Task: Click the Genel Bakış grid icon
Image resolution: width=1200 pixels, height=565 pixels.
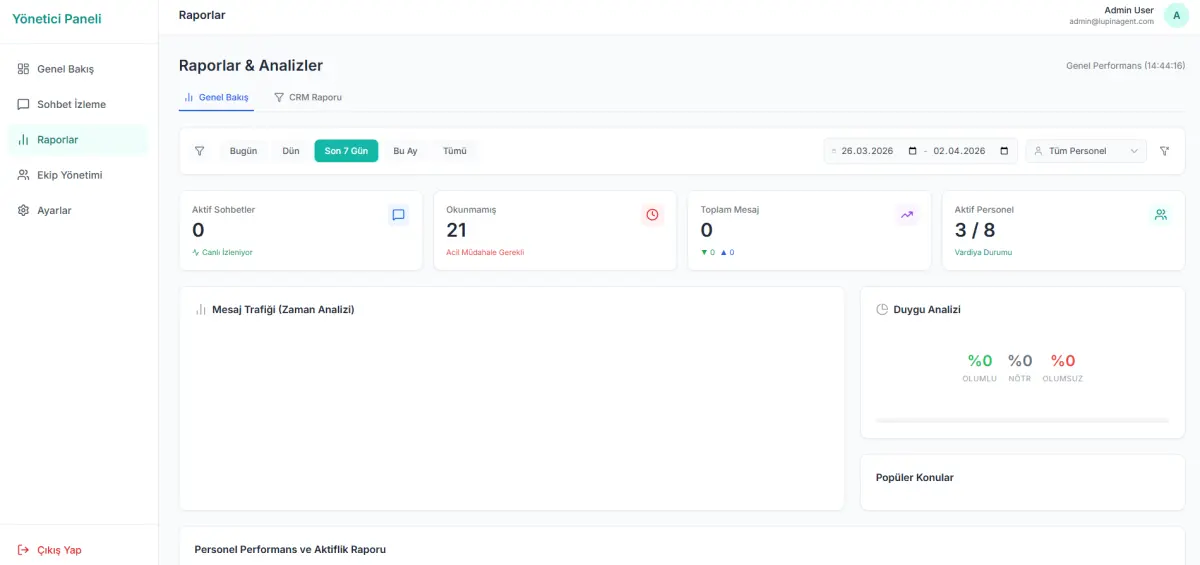Action: point(23,69)
